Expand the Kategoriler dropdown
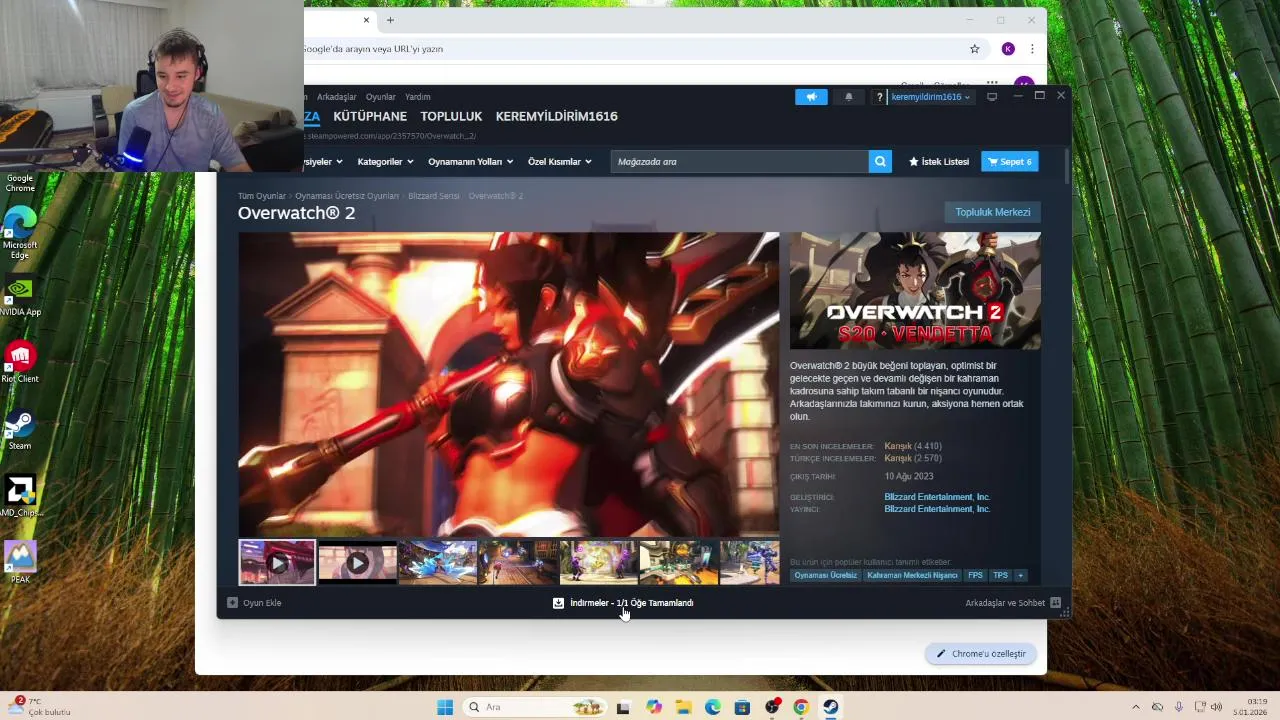The height and width of the screenshot is (720, 1280). pyautogui.click(x=385, y=162)
